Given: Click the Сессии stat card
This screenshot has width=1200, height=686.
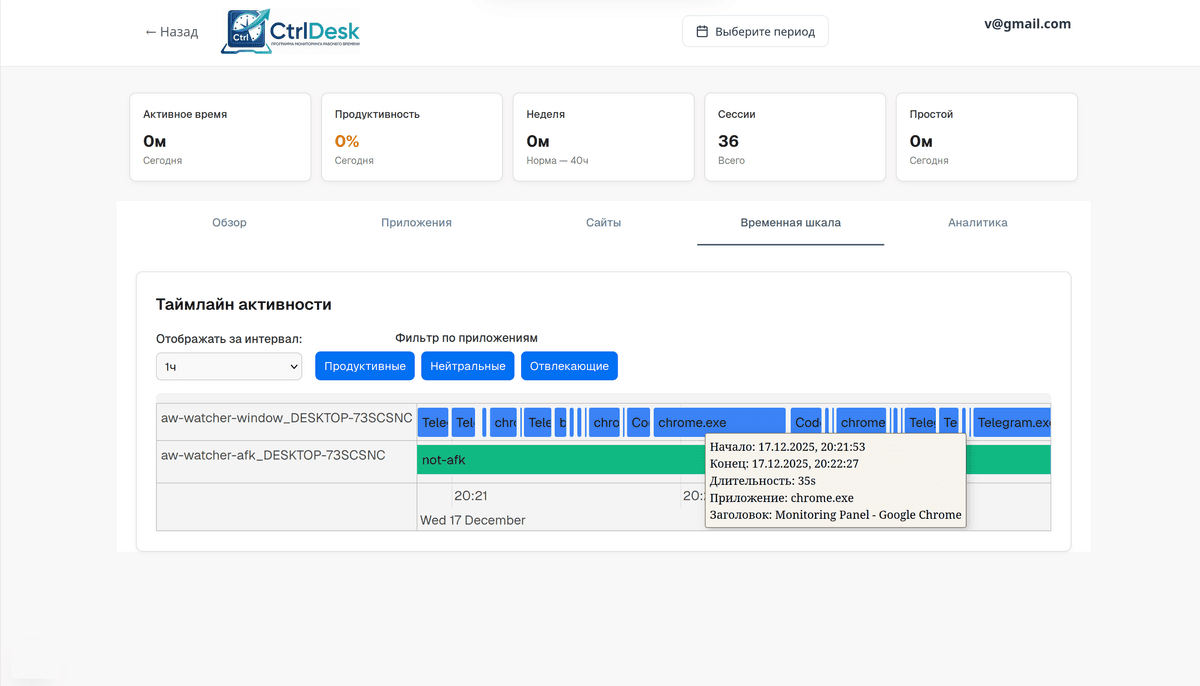Looking at the screenshot, I should tap(795, 137).
